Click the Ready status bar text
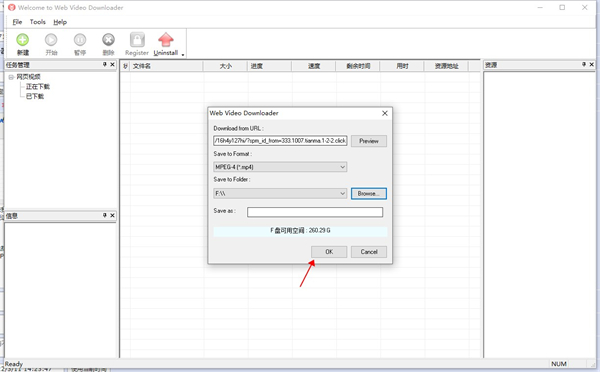The height and width of the screenshot is (372, 600). click(14, 364)
